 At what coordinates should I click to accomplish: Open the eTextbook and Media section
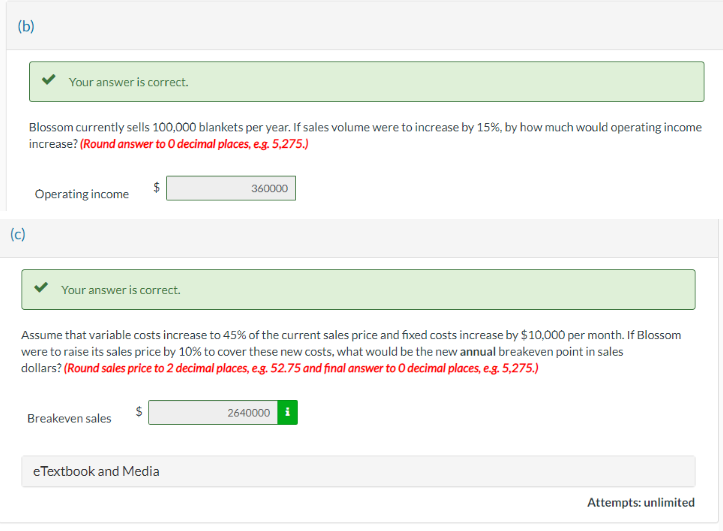[x=358, y=471]
